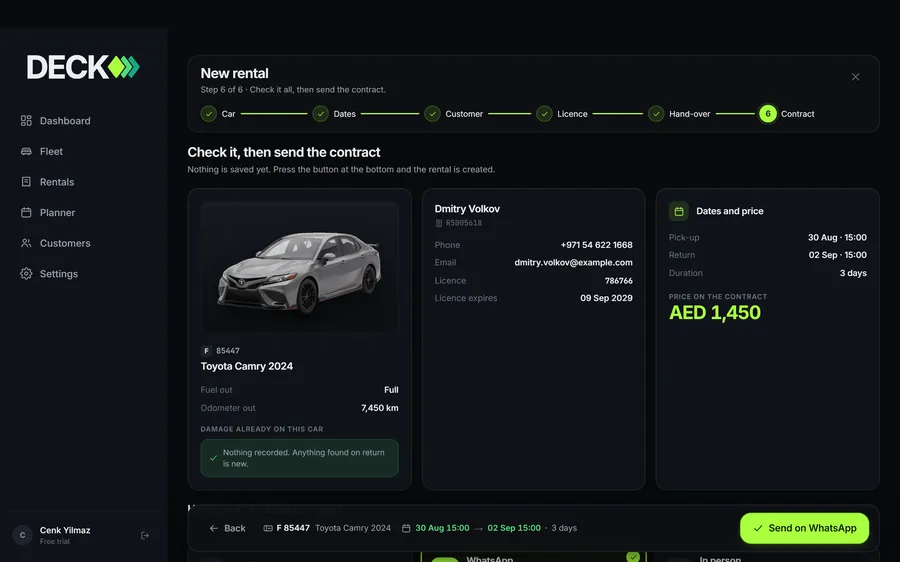This screenshot has width=900, height=562.
Task: Click licence number 786766
Action: [x=618, y=281]
